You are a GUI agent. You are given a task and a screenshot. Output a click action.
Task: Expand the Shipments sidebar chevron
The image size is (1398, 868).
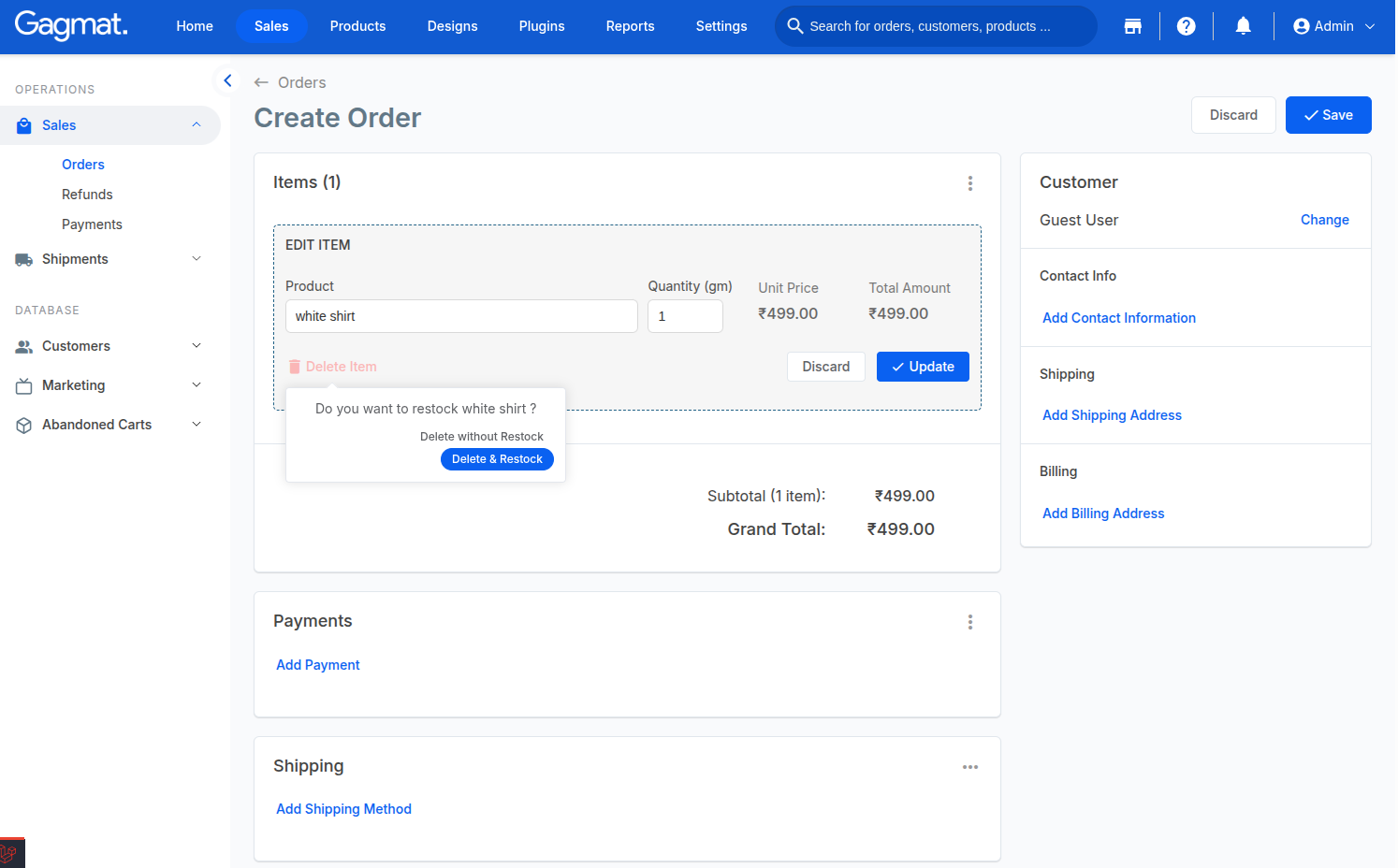click(197, 259)
